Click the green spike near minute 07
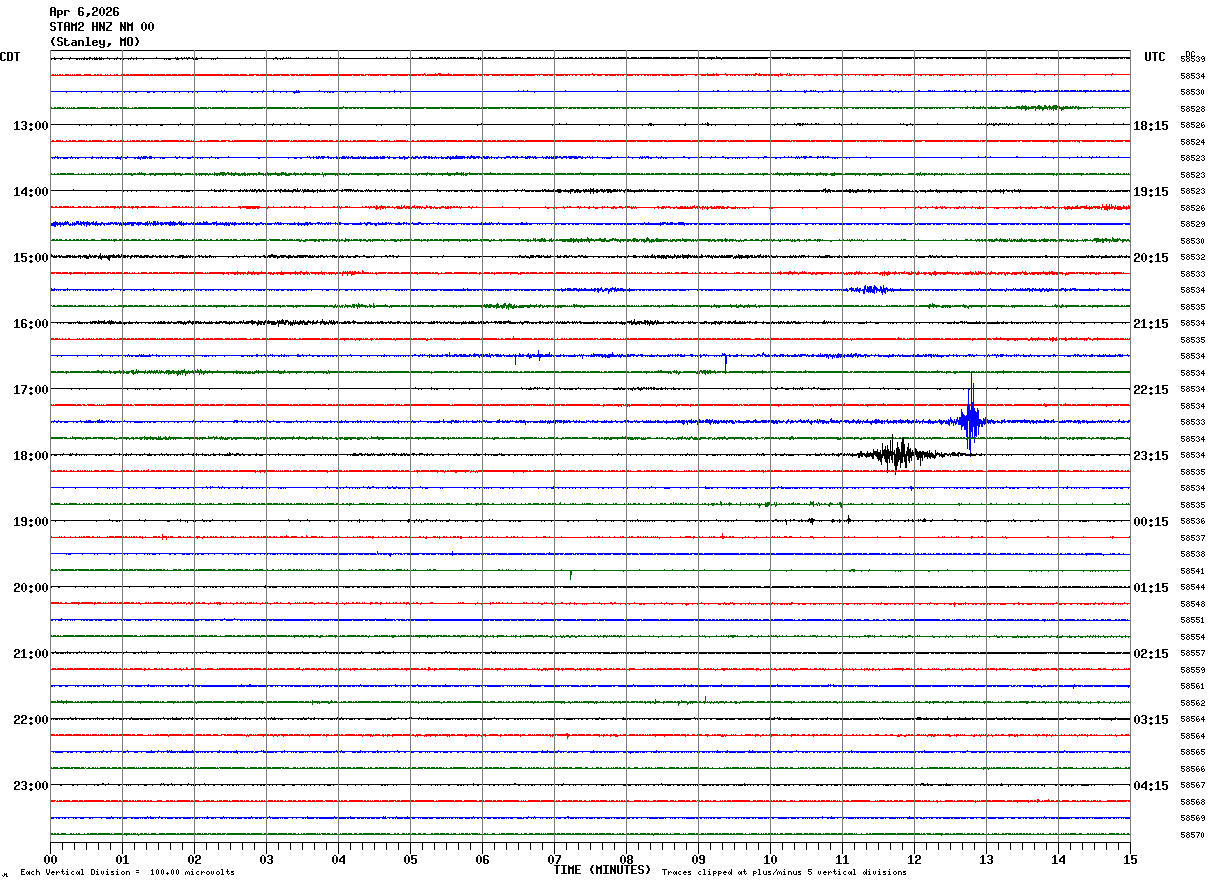Viewport: 1210px width, 886px height. click(x=571, y=574)
